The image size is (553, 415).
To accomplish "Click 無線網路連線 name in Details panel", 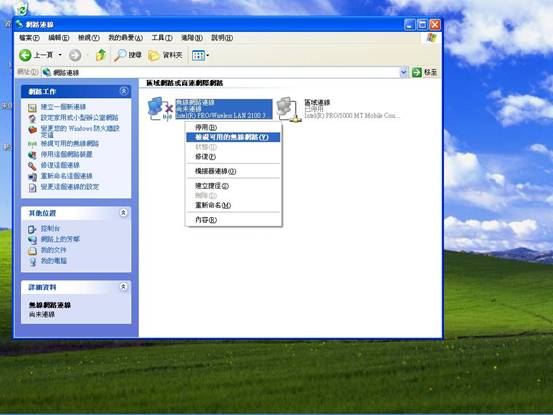I will pos(50,305).
